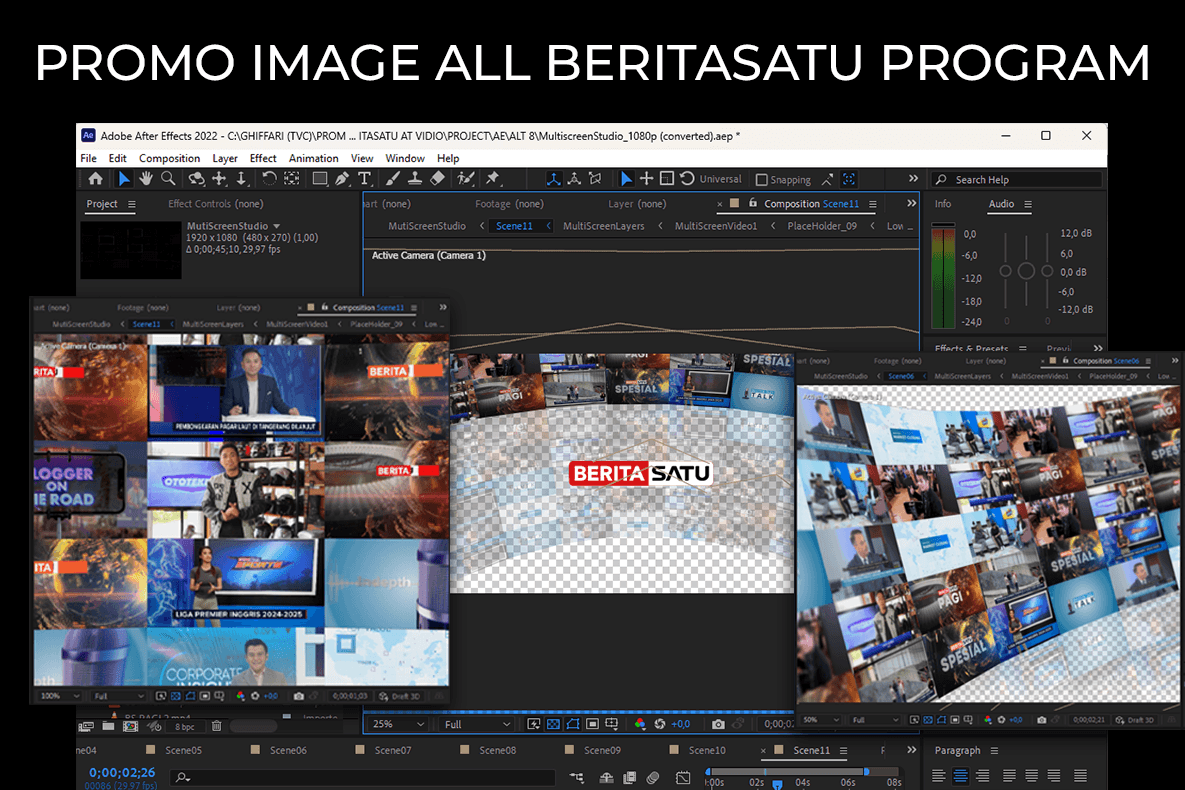Click the 8 bpc color depth button
Image resolution: width=1185 pixels, height=790 pixels.
click(x=184, y=726)
